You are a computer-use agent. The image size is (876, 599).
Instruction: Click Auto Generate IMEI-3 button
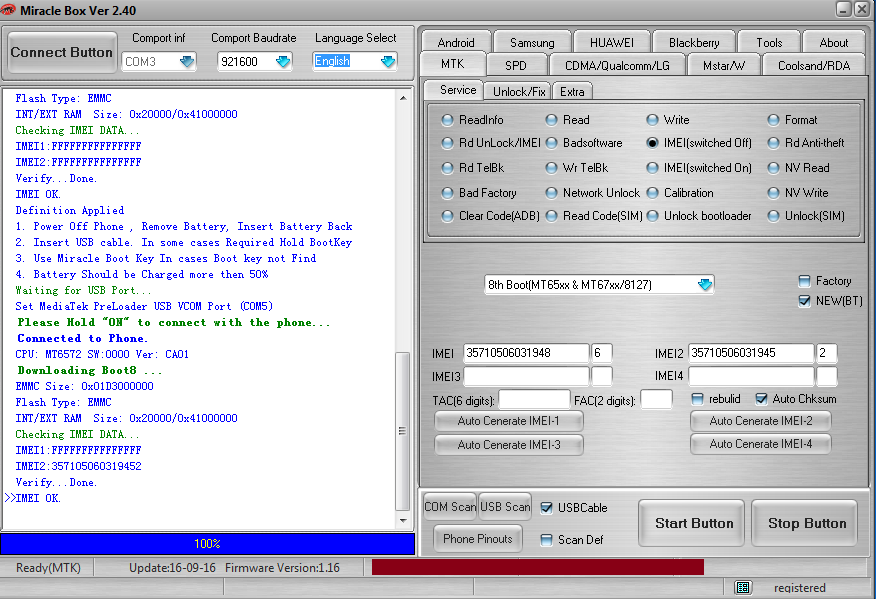(x=508, y=445)
